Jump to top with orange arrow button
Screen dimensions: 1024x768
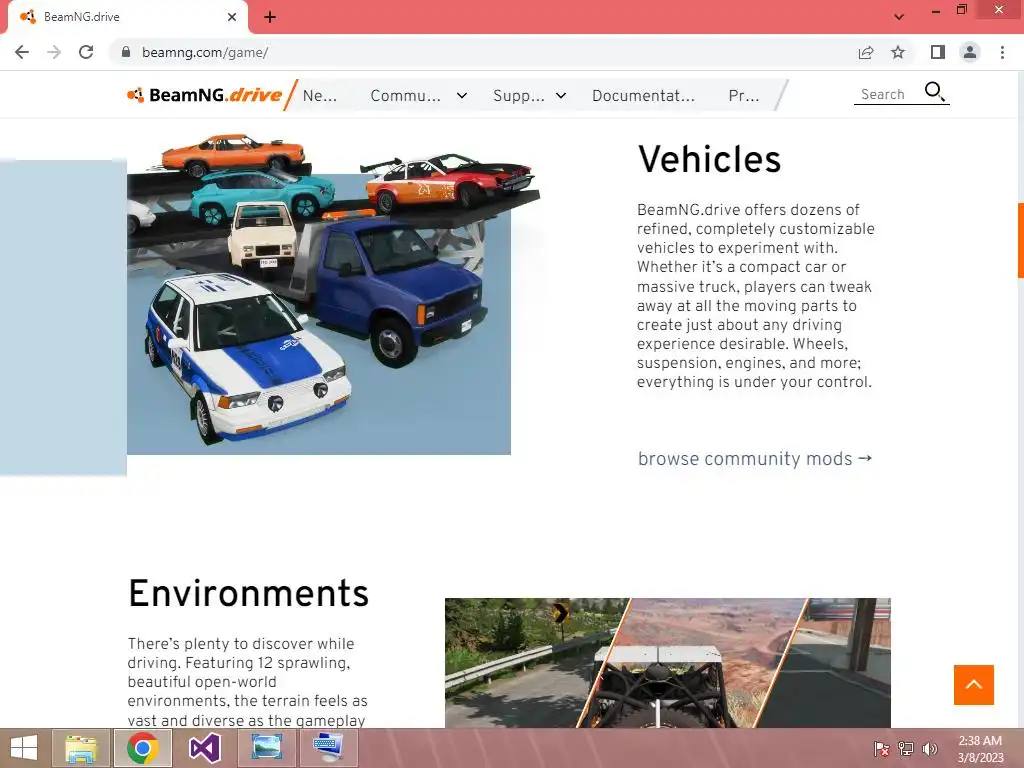974,684
